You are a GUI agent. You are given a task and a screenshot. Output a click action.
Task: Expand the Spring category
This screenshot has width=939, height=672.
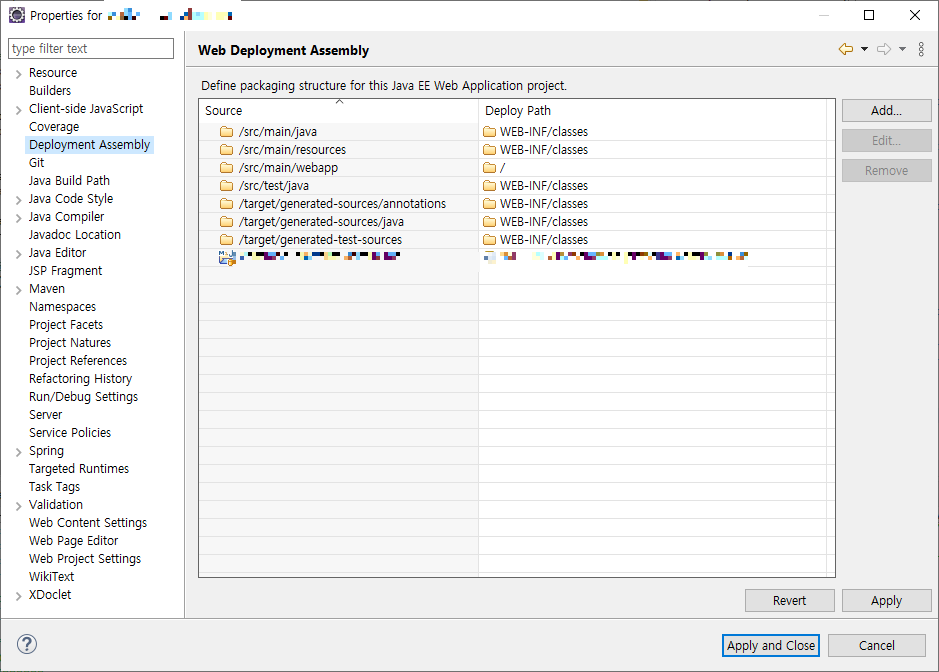pos(17,450)
